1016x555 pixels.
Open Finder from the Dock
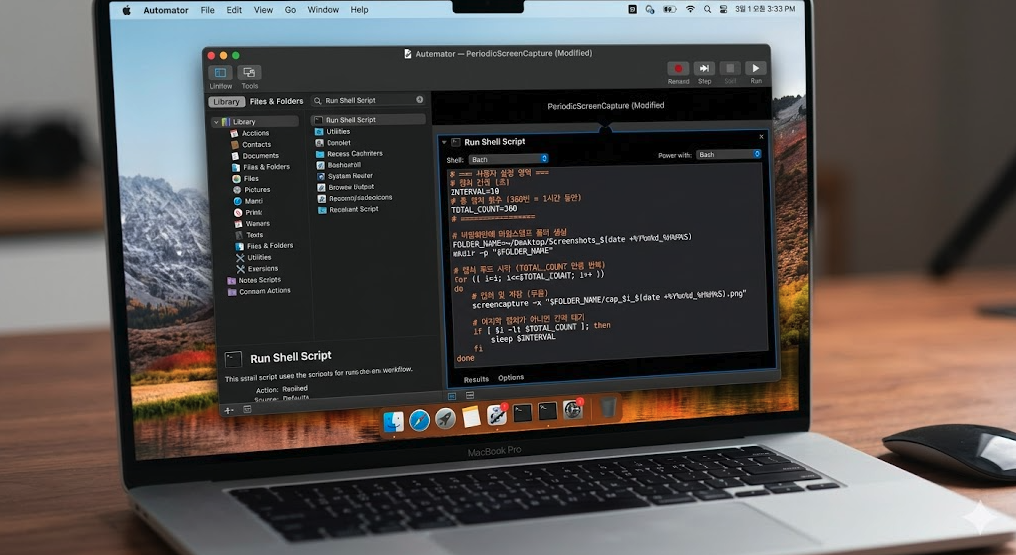coord(393,422)
